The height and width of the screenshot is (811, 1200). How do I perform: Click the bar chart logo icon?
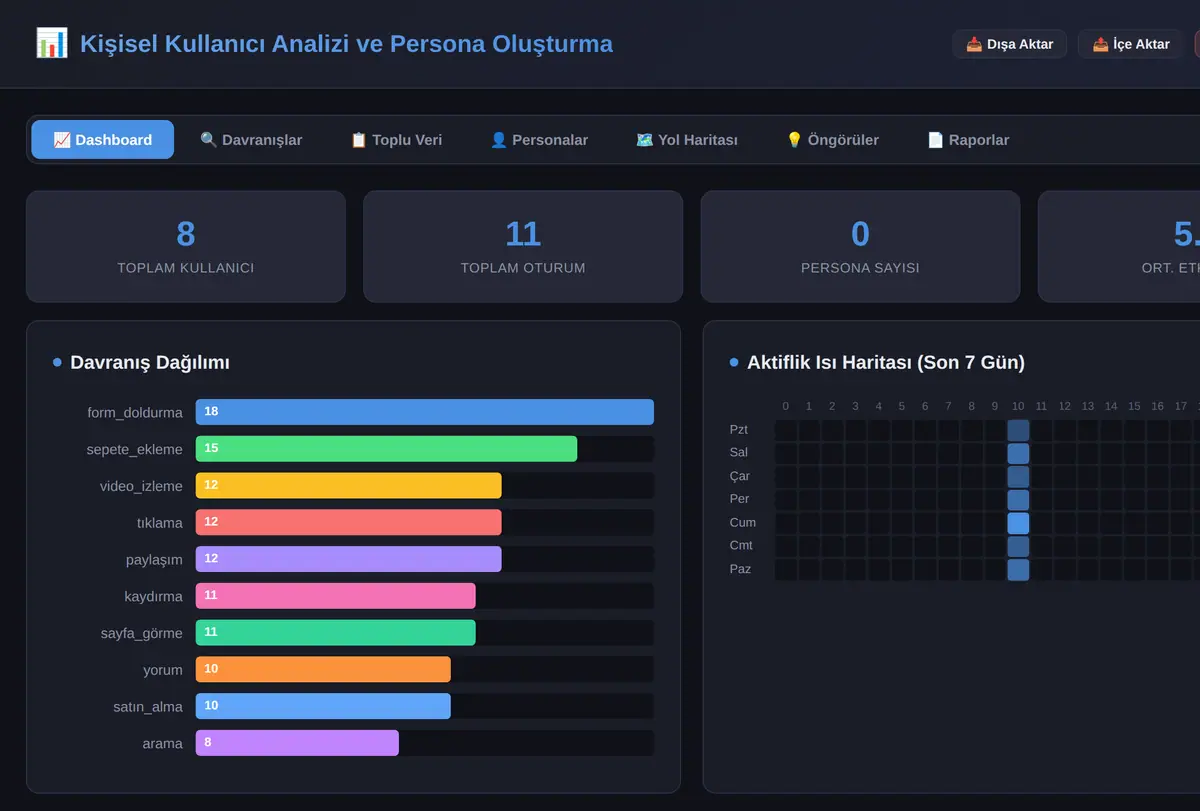pos(51,43)
